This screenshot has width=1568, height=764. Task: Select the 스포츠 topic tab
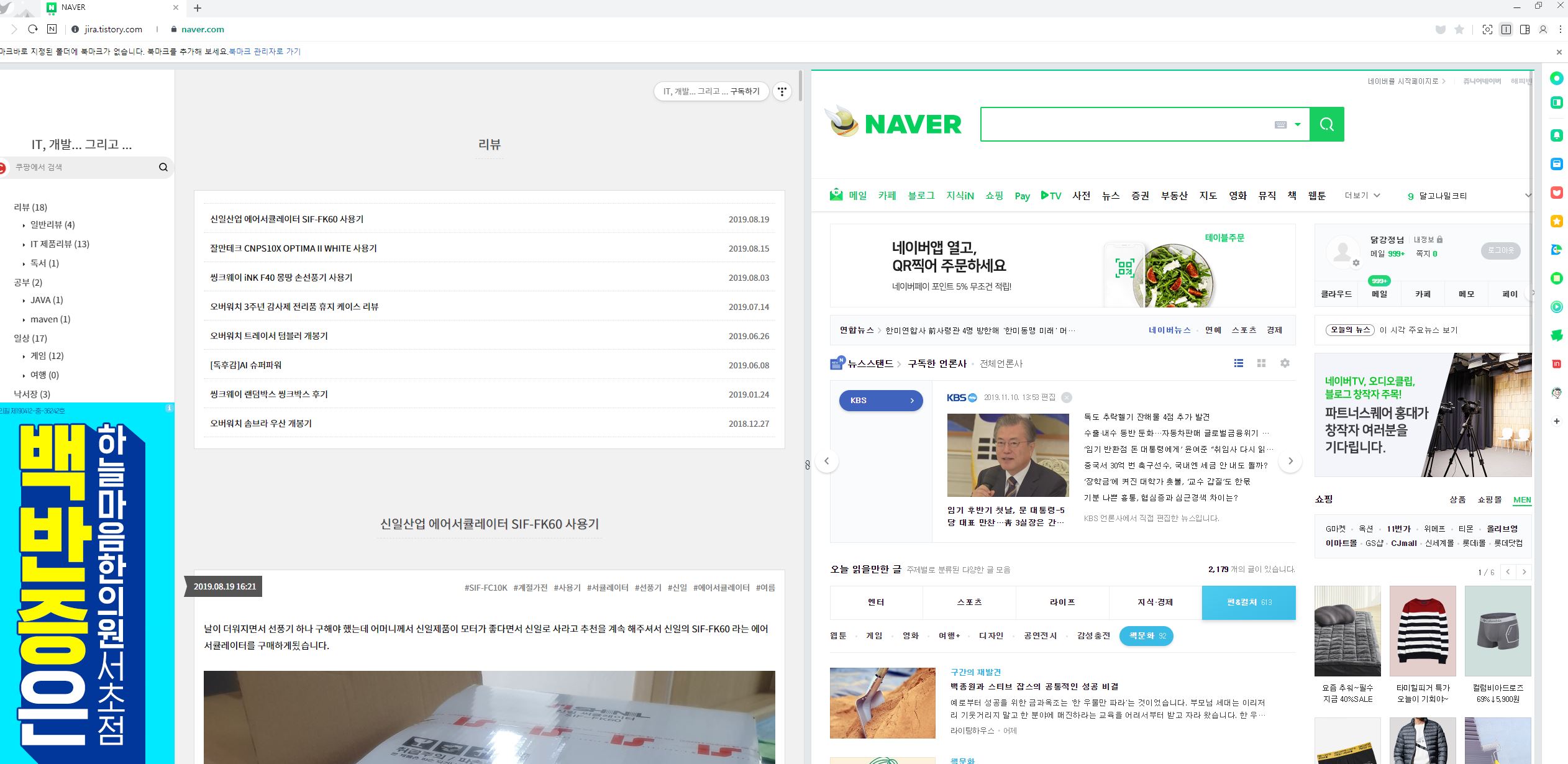click(969, 603)
